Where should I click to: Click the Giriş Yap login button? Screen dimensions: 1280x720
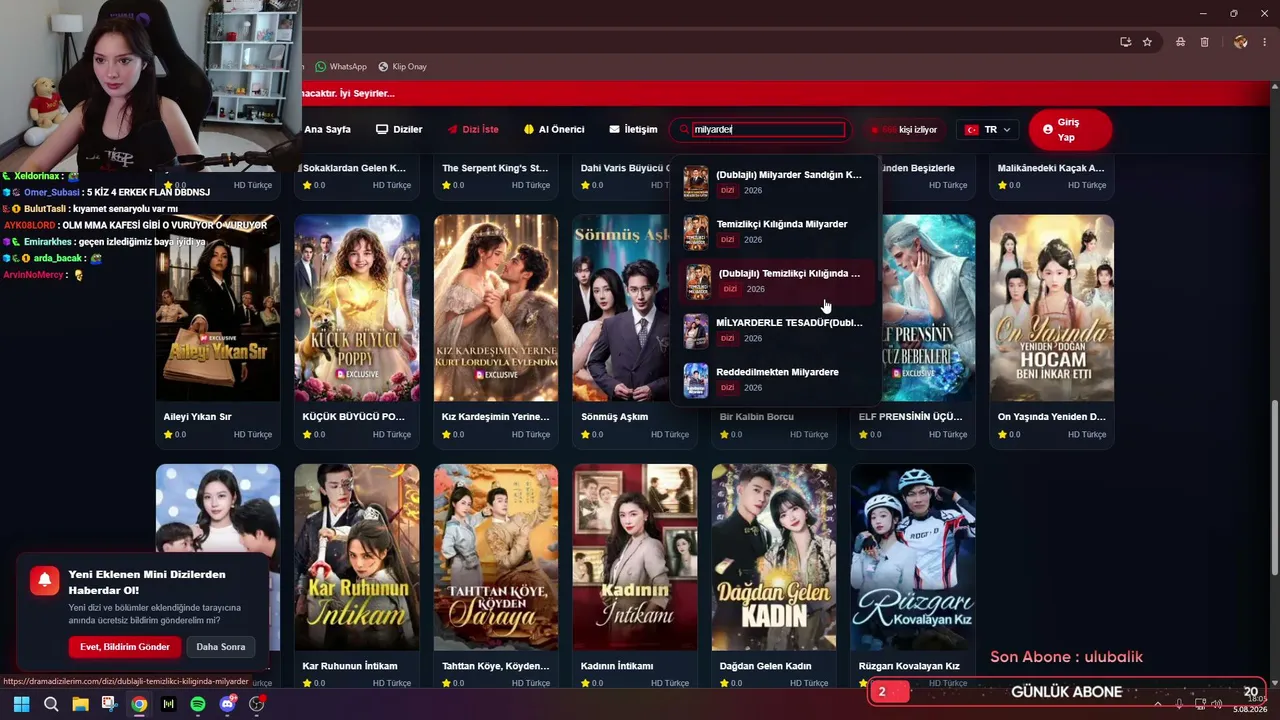point(1070,130)
